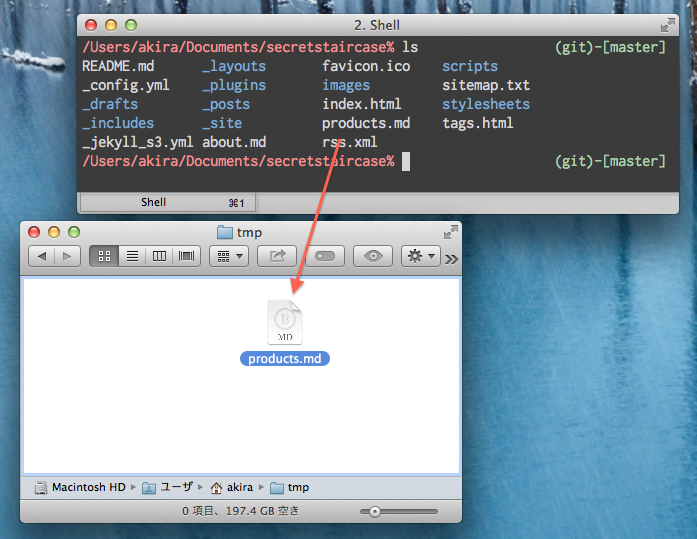Click images directory in terminal listing
The image size is (697, 539).
pyautogui.click(x=346, y=85)
